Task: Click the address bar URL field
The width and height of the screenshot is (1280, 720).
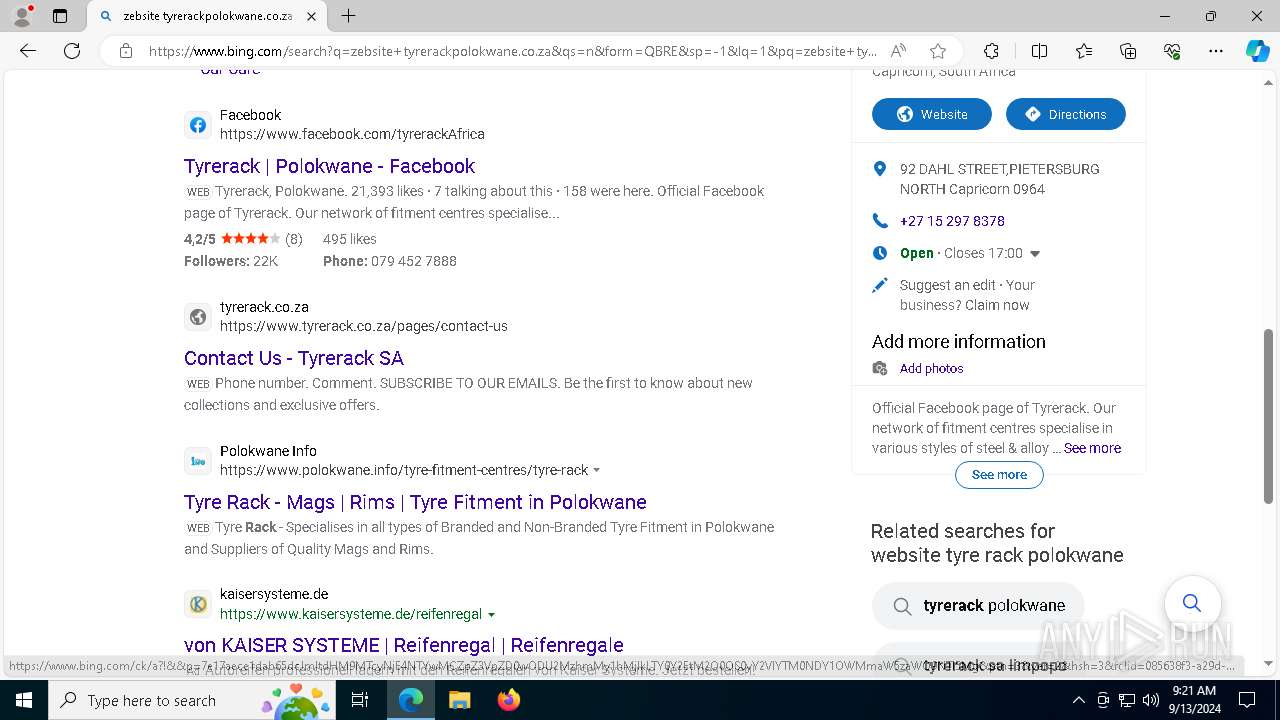Action: [513, 51]
